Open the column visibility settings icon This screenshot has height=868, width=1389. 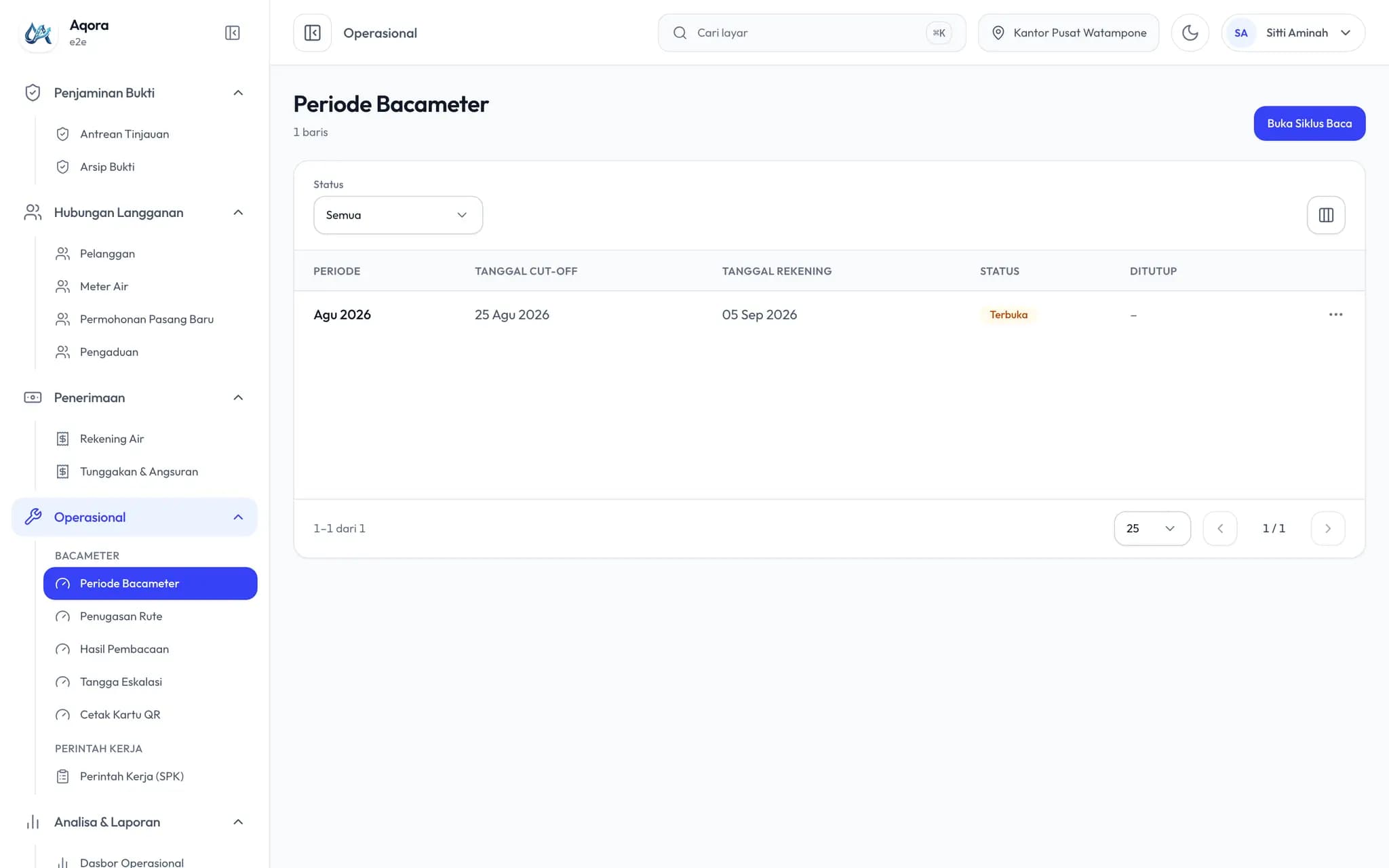(1326, 215)
